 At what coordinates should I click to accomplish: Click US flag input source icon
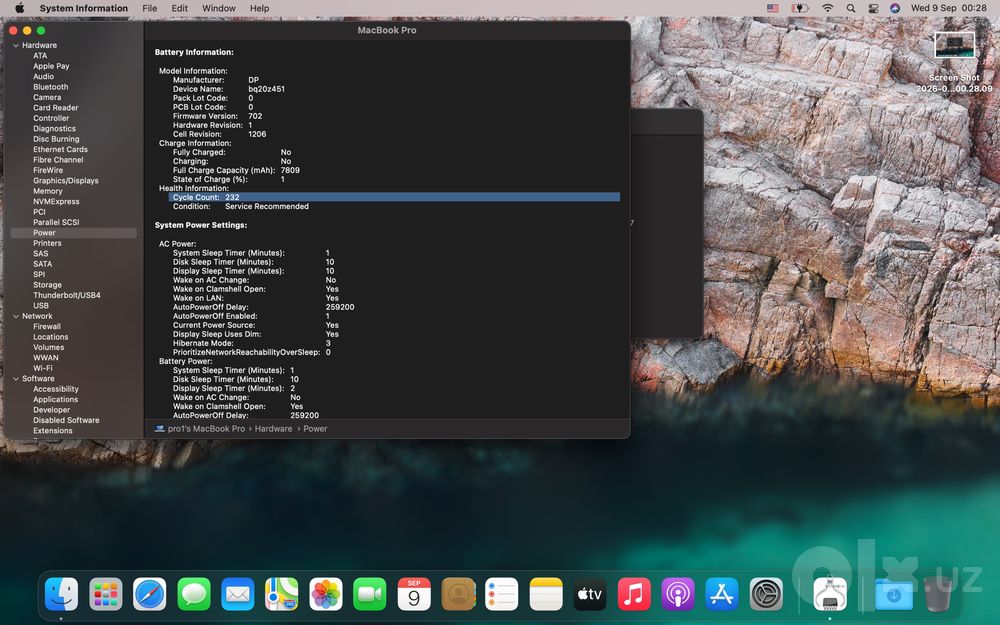(773, 8)
